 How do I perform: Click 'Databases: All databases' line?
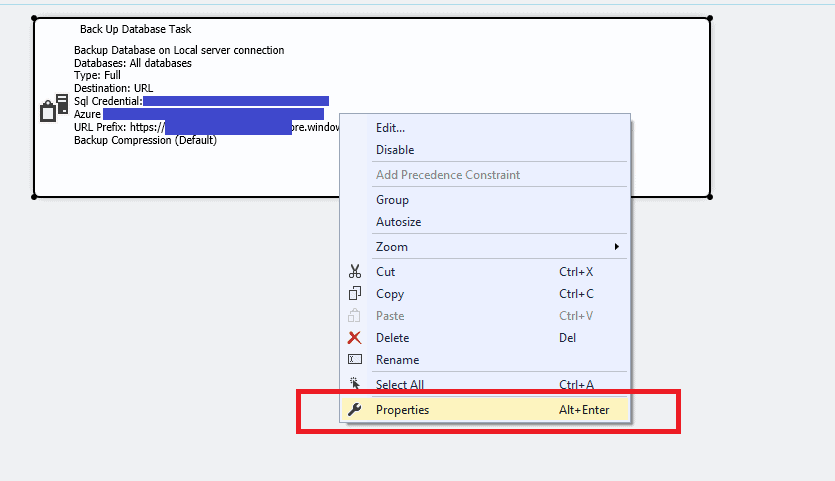point(133,63)
